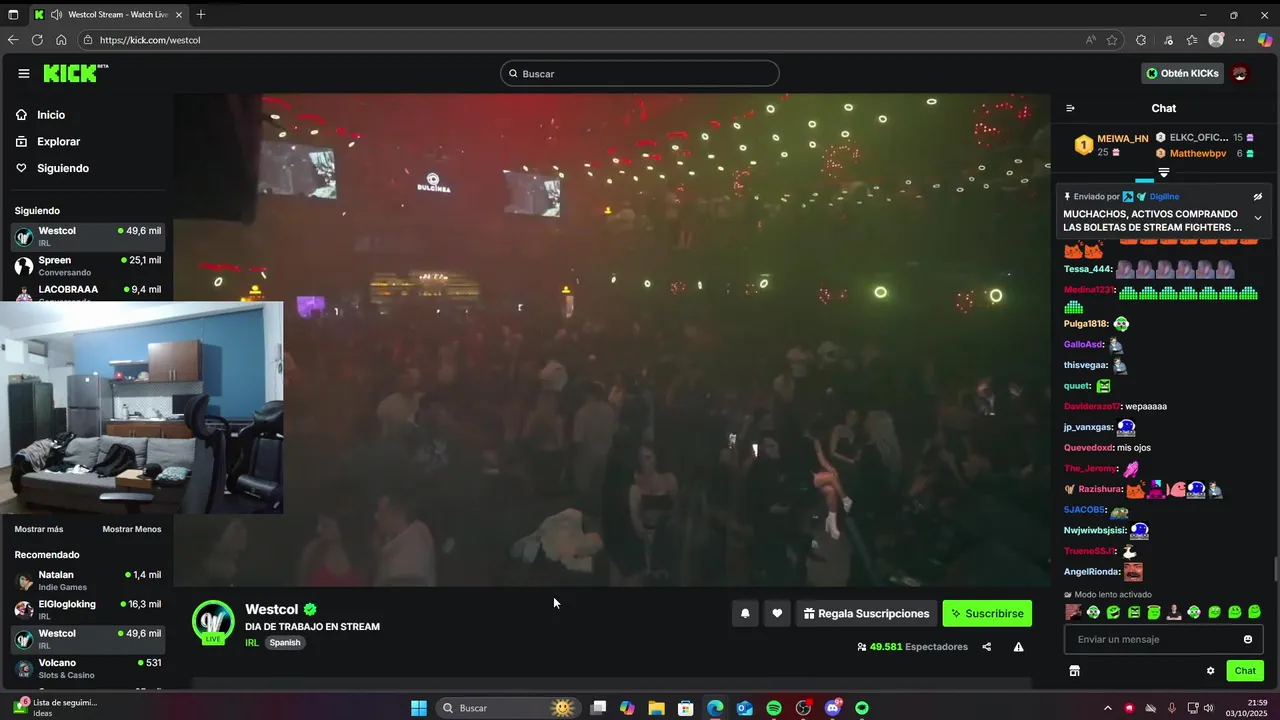Add page to favorites star icon
1280x720 pixels.
point(1112,40)
